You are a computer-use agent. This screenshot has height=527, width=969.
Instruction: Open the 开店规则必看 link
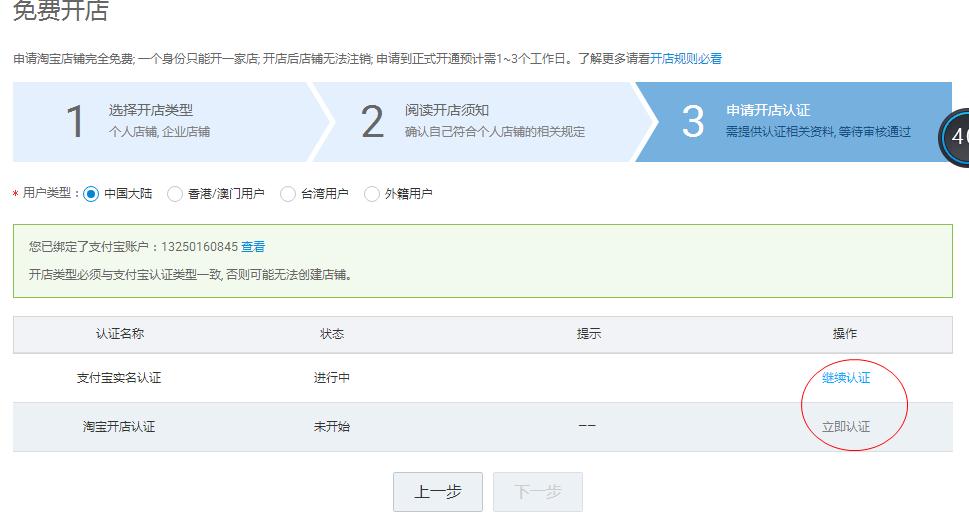686,59
